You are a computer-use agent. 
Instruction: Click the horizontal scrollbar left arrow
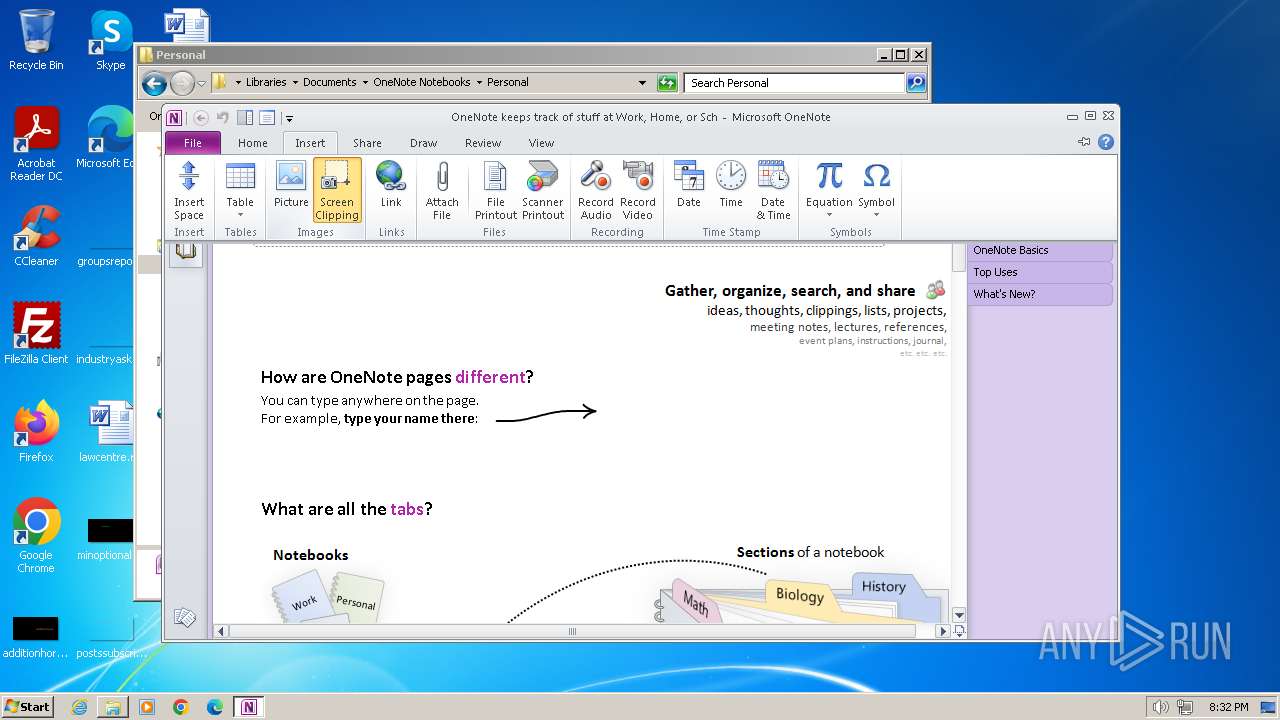[222, 631]
